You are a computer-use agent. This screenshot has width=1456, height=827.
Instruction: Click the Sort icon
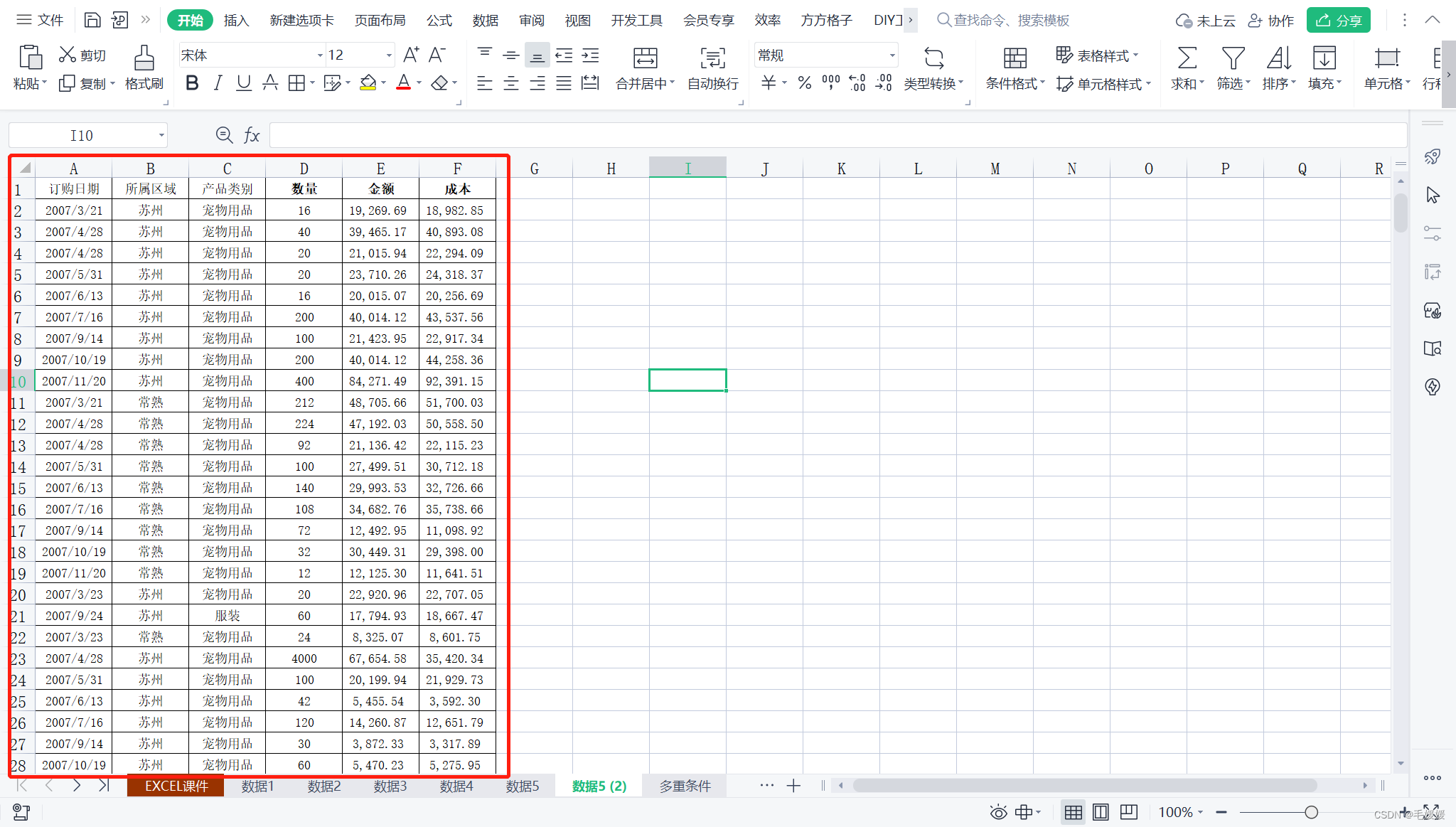[1278, 57]
